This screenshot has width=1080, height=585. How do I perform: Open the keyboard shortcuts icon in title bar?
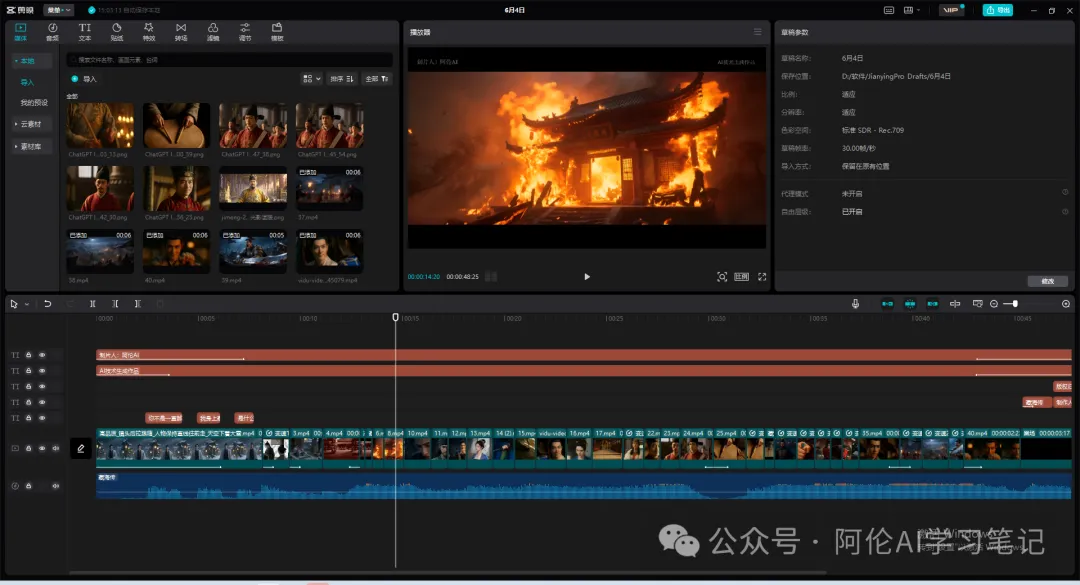coord(889,10)
